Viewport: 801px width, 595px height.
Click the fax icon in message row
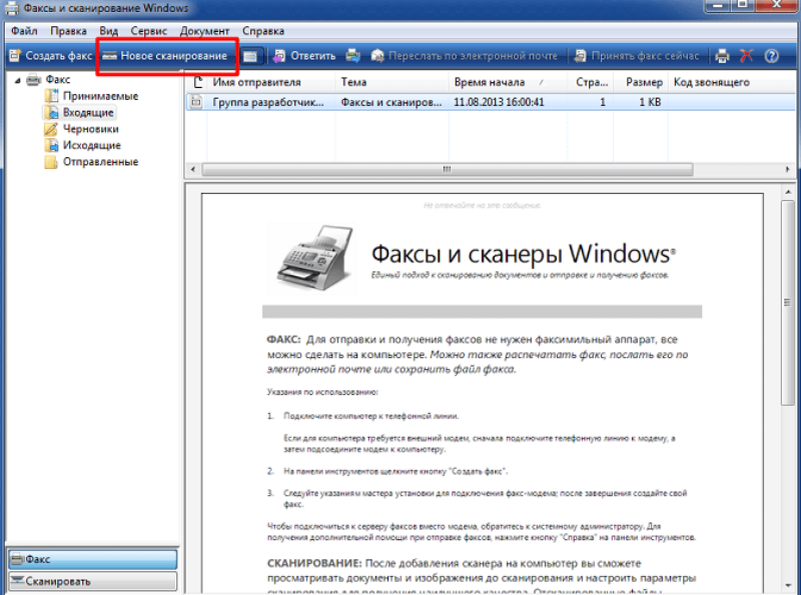[196, 102]
